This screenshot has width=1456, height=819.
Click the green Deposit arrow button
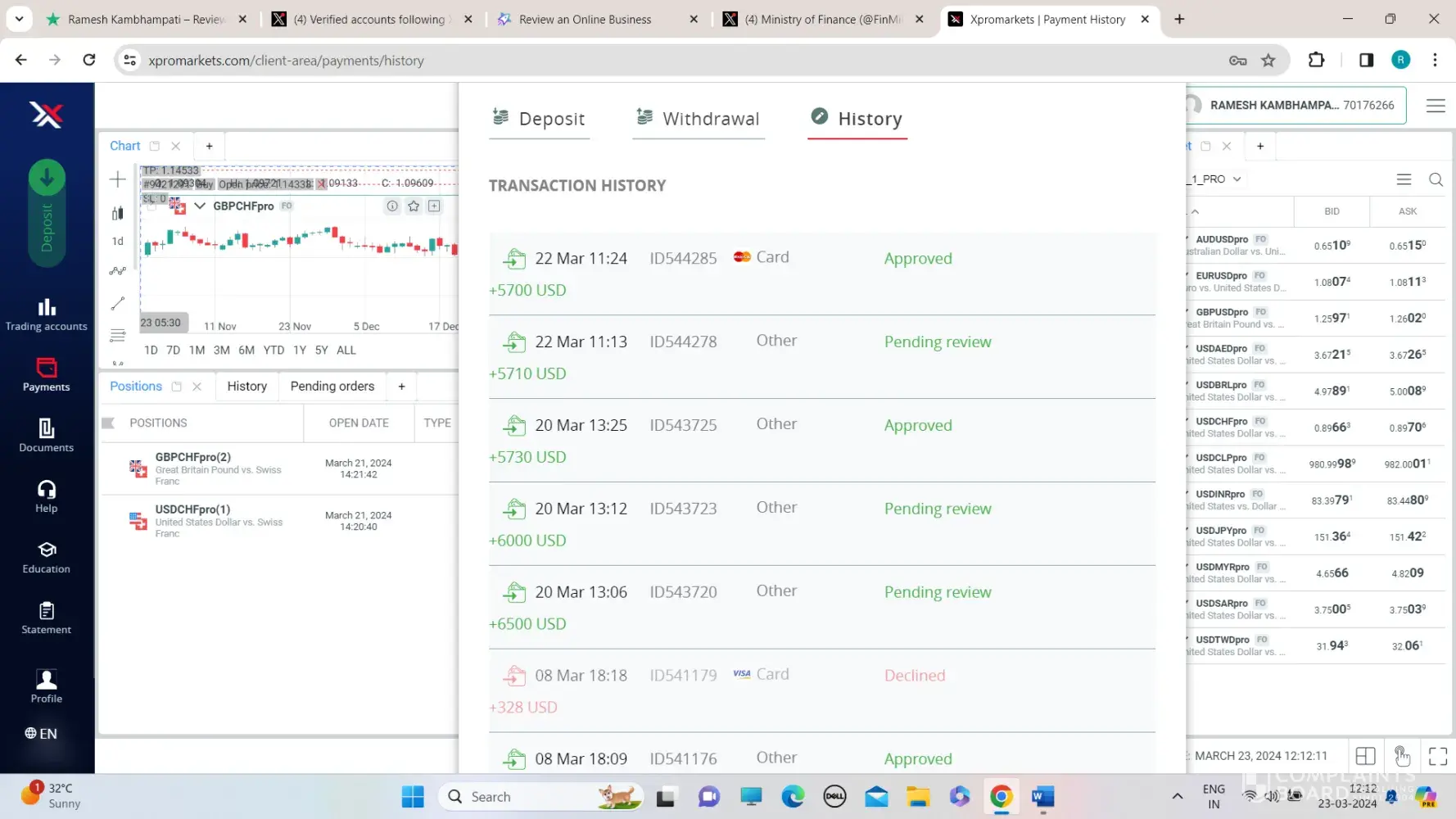click(47, 178)
